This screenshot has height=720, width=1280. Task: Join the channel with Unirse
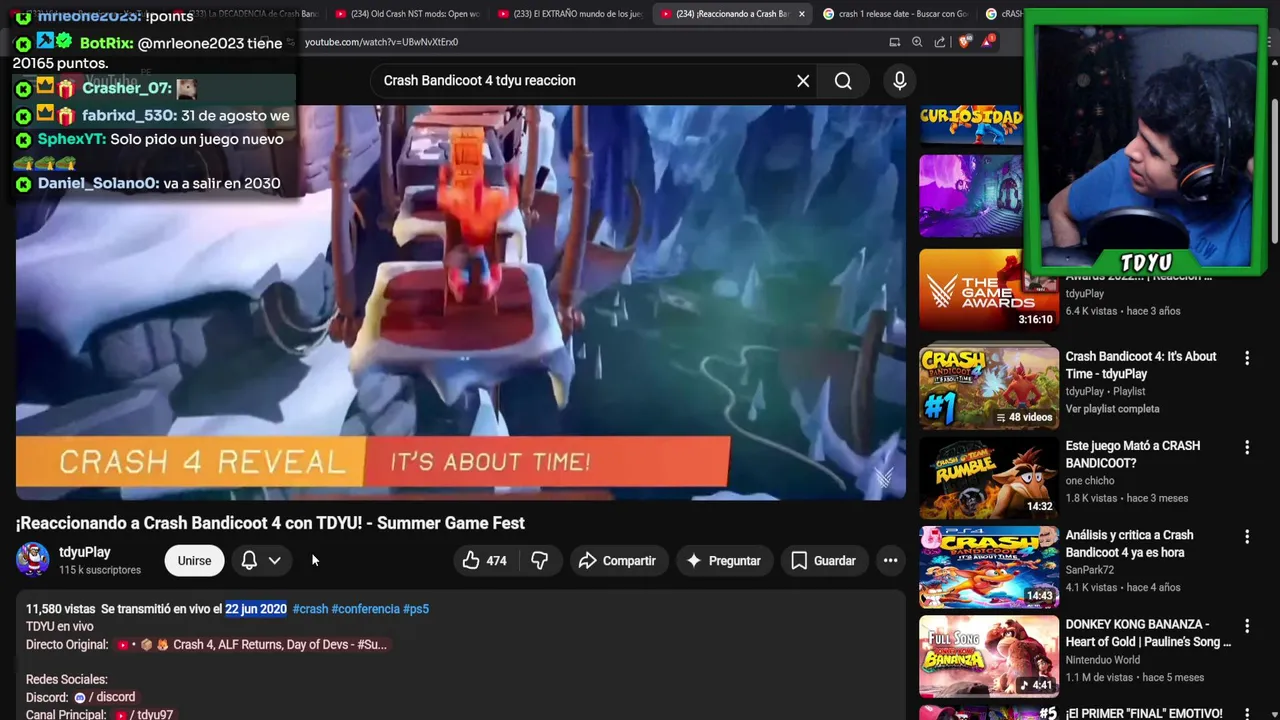coord(194,561)
